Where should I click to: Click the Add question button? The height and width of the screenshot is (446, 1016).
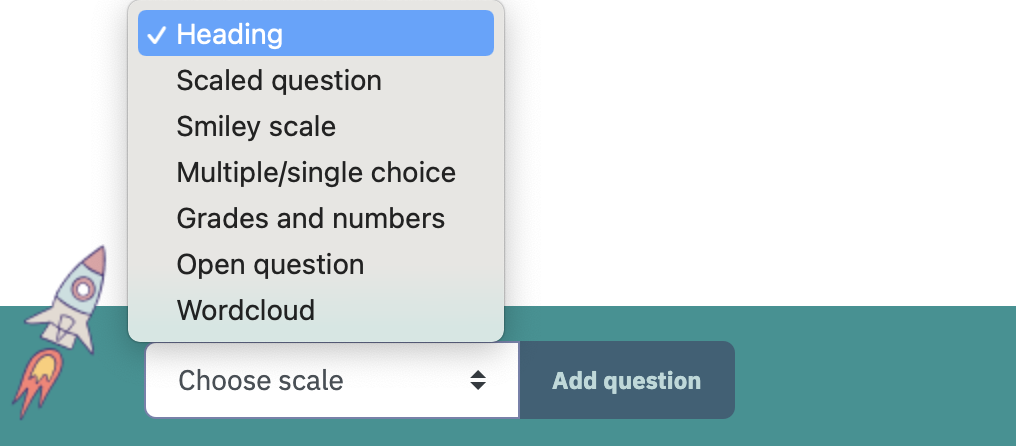[627, 381]
